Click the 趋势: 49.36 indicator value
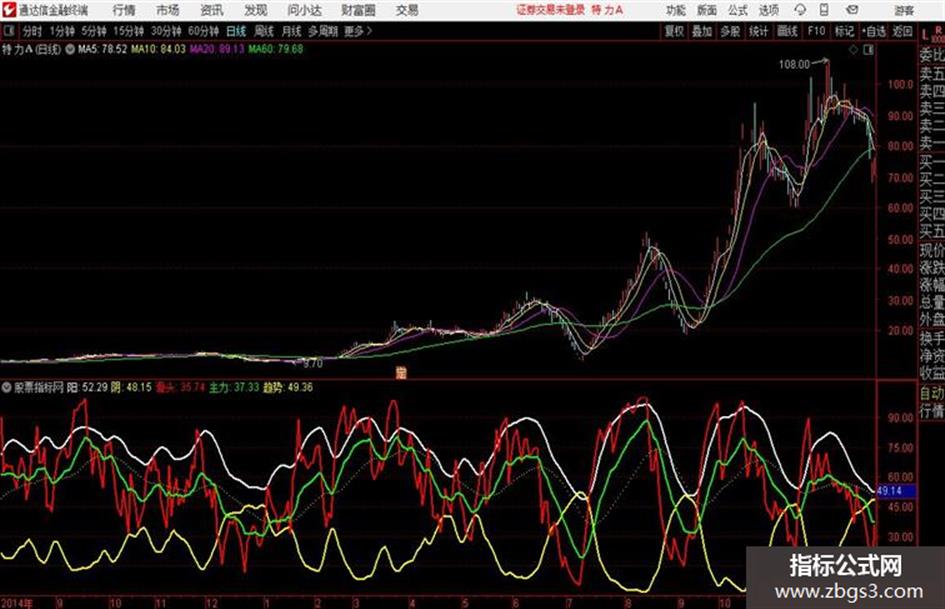This screenshot has width=945, height=609. pyautogui.click(x=288, y=387)
